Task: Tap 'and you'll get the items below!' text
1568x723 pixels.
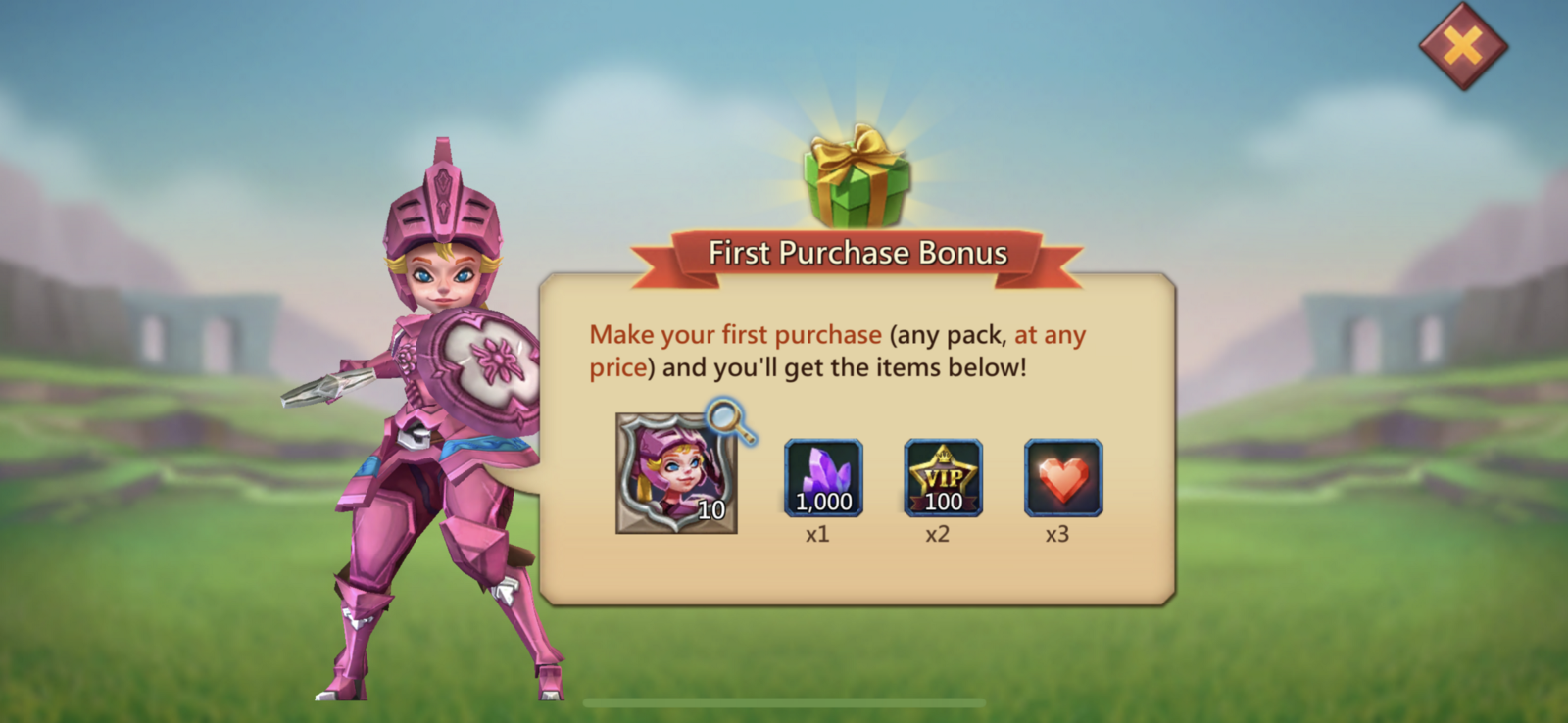Action: click(x=845, y=368)
